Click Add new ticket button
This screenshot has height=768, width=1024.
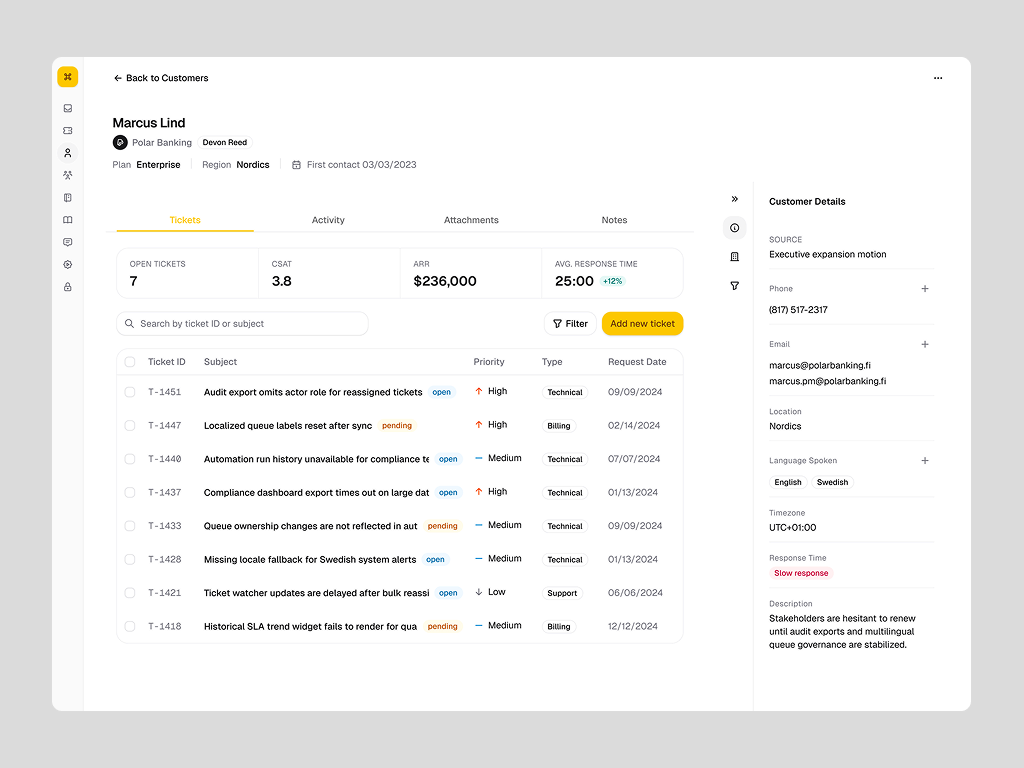643,323
